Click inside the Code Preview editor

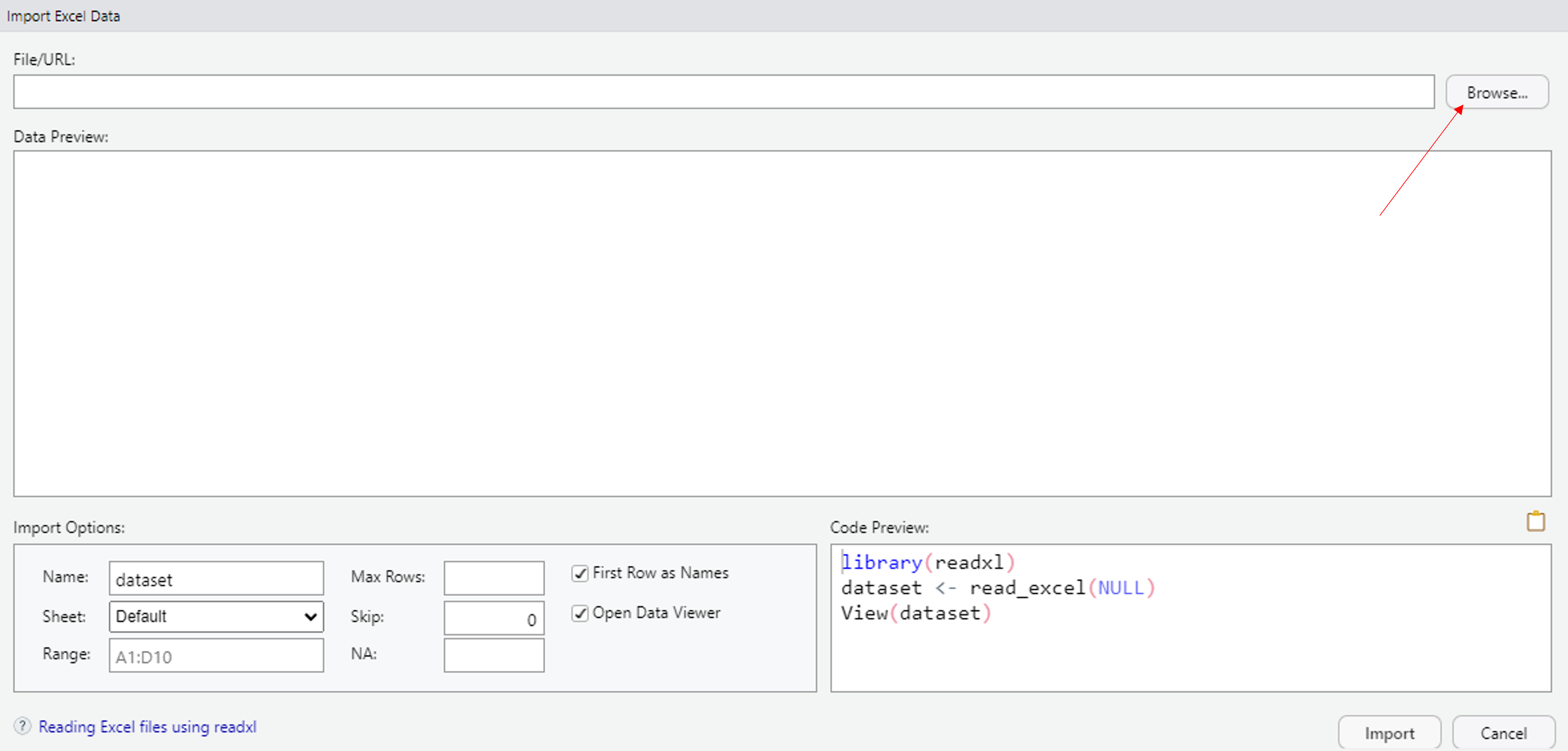tap(1191, 618)
